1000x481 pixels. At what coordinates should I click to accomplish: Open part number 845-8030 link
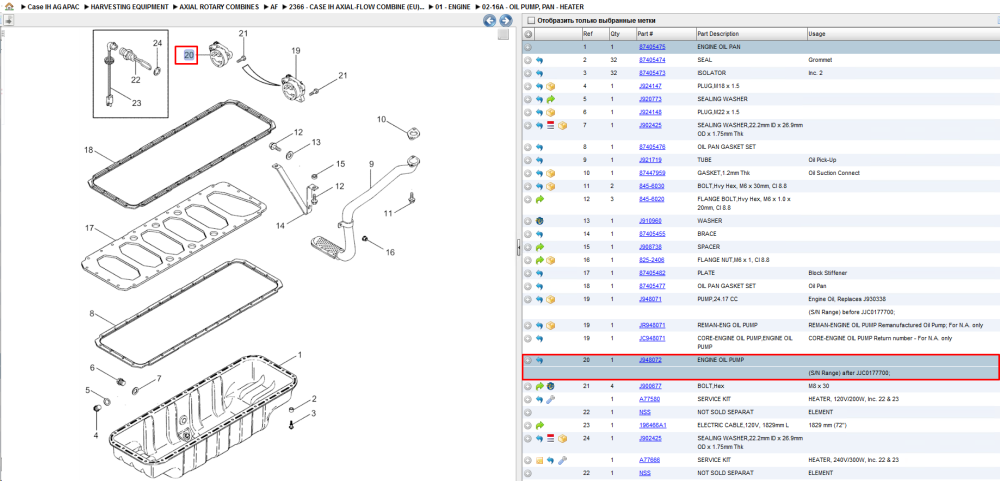[651, 186]
